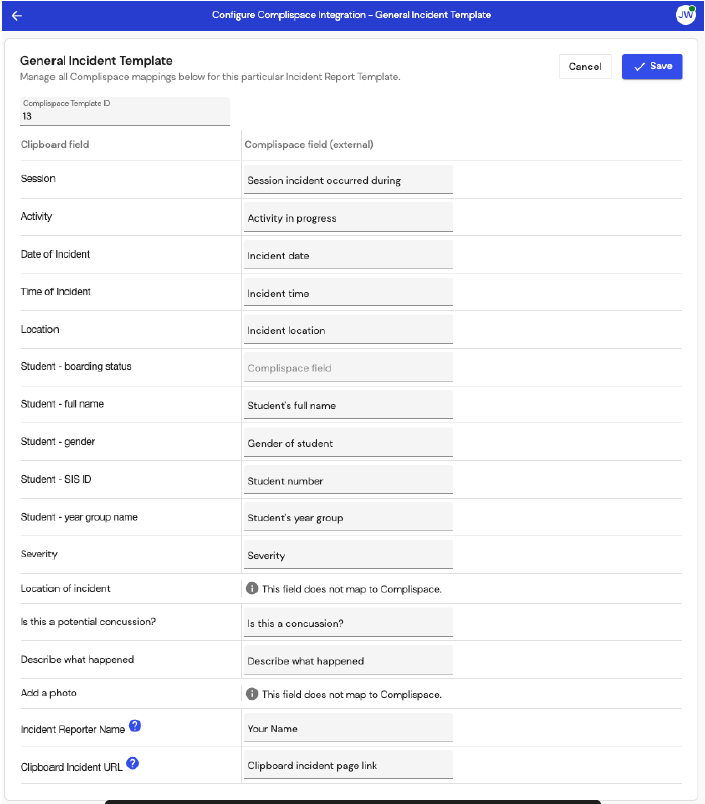Click the empty Student boarding status mapping field

[347, 367]
